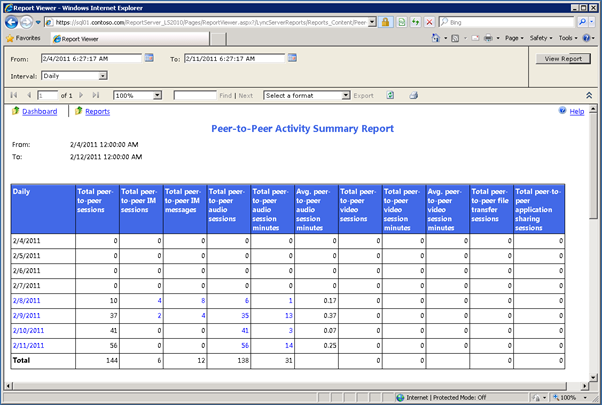The image size is (602, 405).
Task: Collapse the report parameters area
Action: [x=589, y=96]
